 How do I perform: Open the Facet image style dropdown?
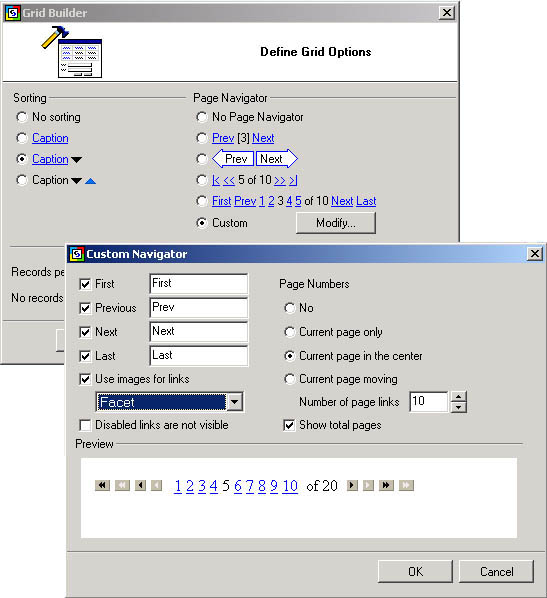tap(235, 402)
